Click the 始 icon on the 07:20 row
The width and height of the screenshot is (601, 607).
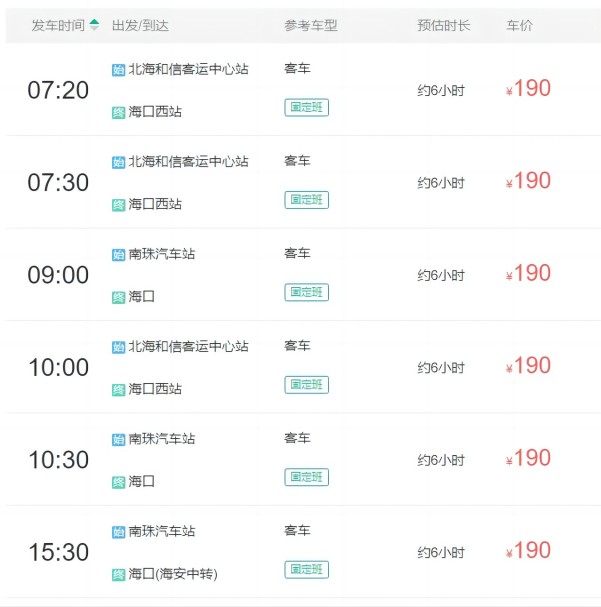point(118,70)
